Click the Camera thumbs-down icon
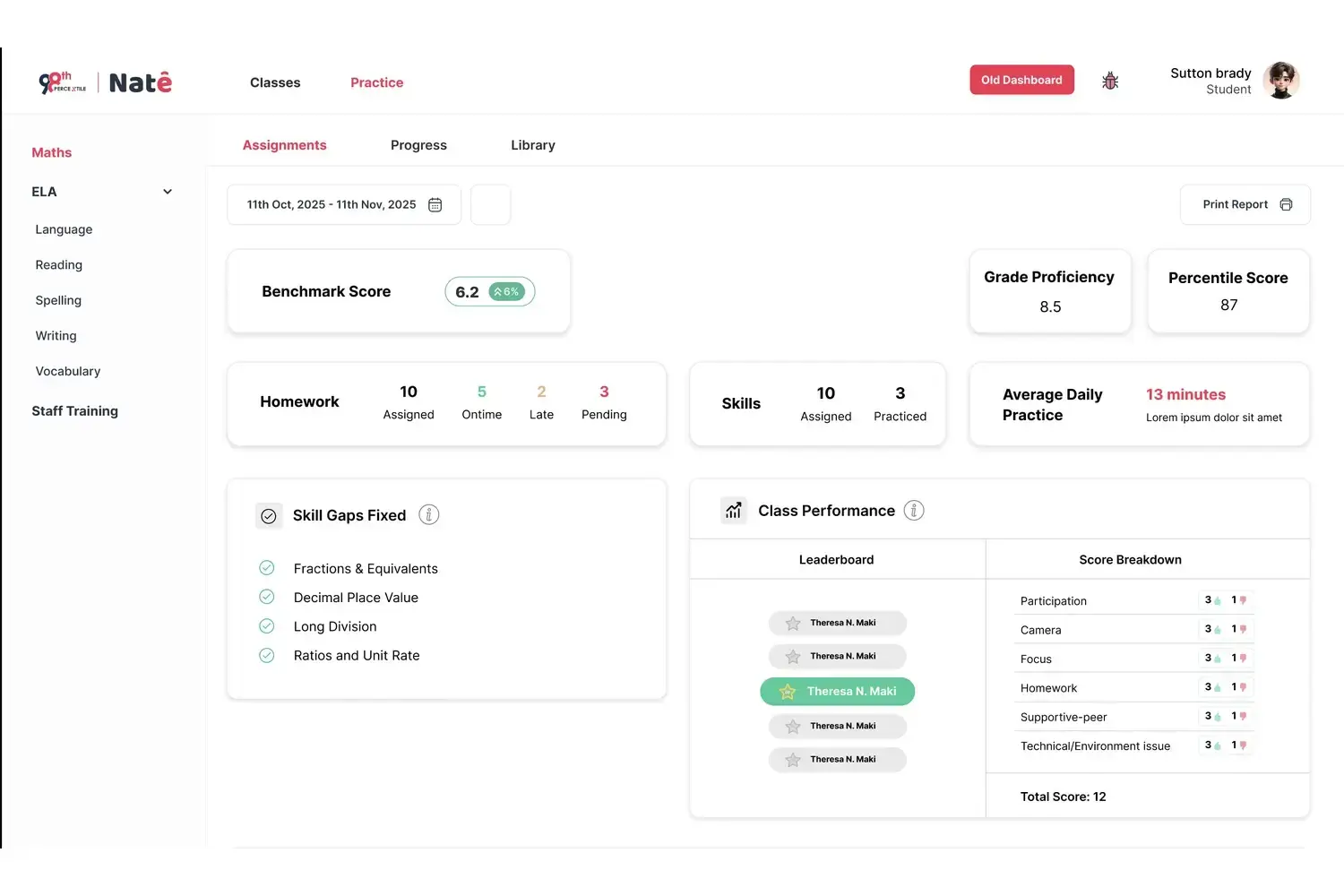This screenshot has height=896, width=1344. click(x=1243, y=630)
